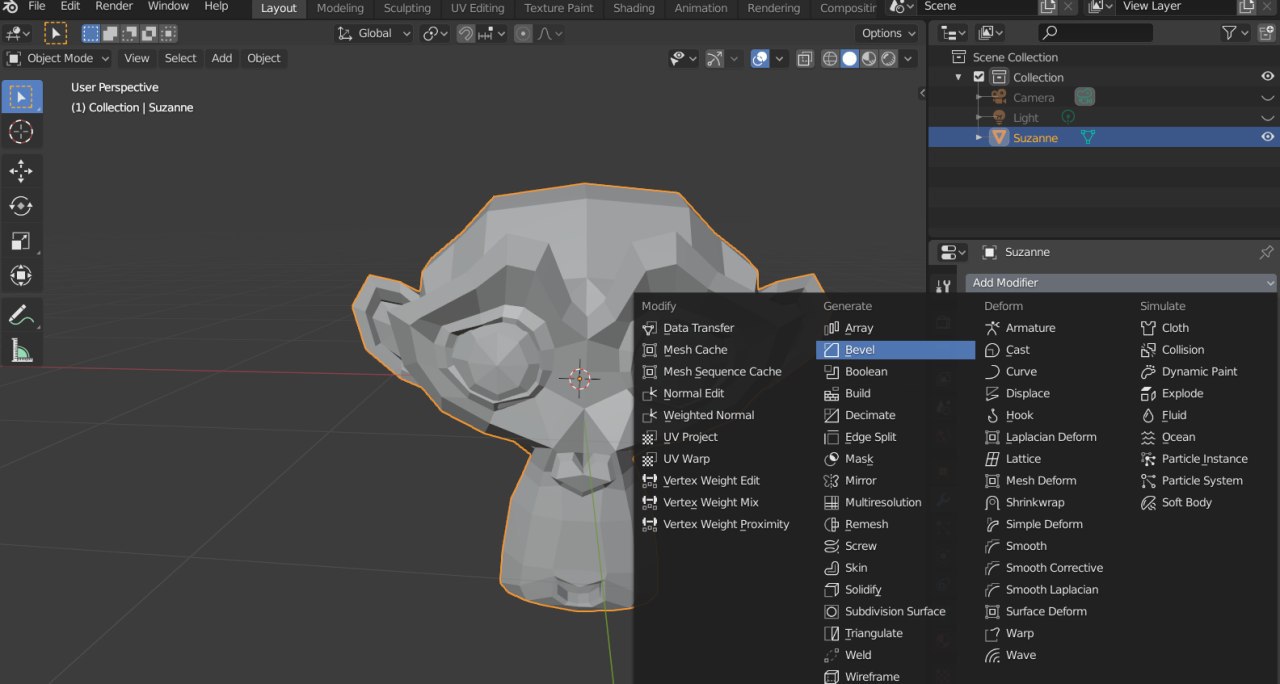This screenshot has height=684, width=1280.
Task: Pin the properties editor with pin icon
Action: pos(1266,252)
